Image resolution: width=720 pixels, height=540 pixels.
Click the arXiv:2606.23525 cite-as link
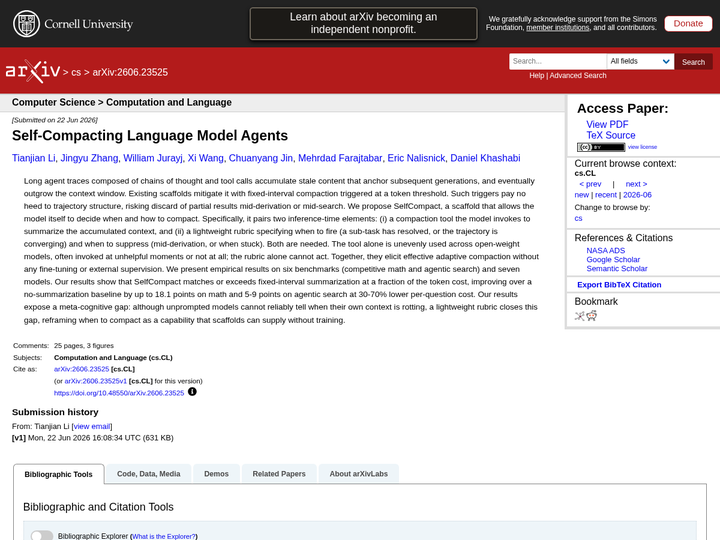click(x=81, y=369)
